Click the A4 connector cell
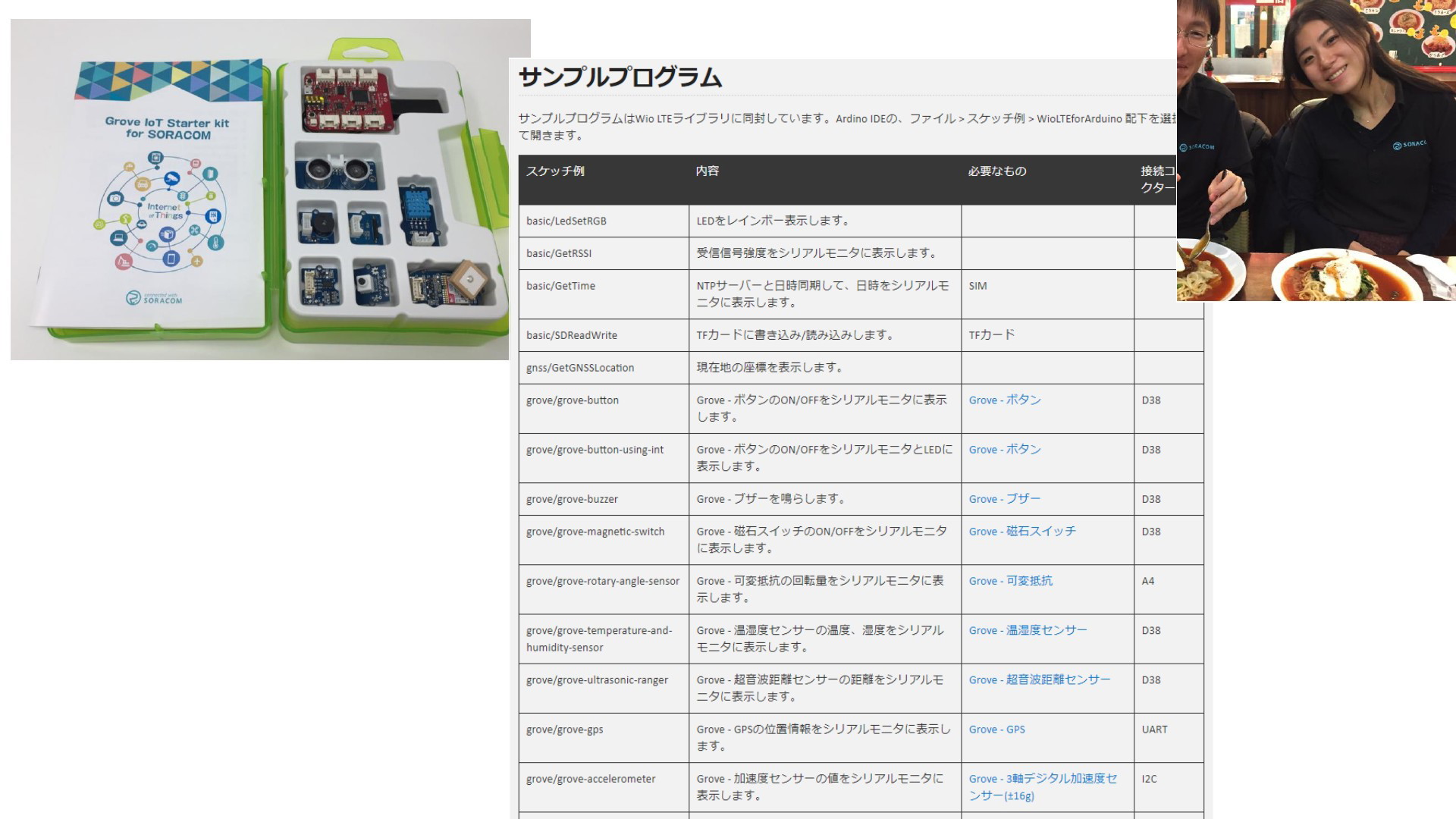 tap(1169, 590)
